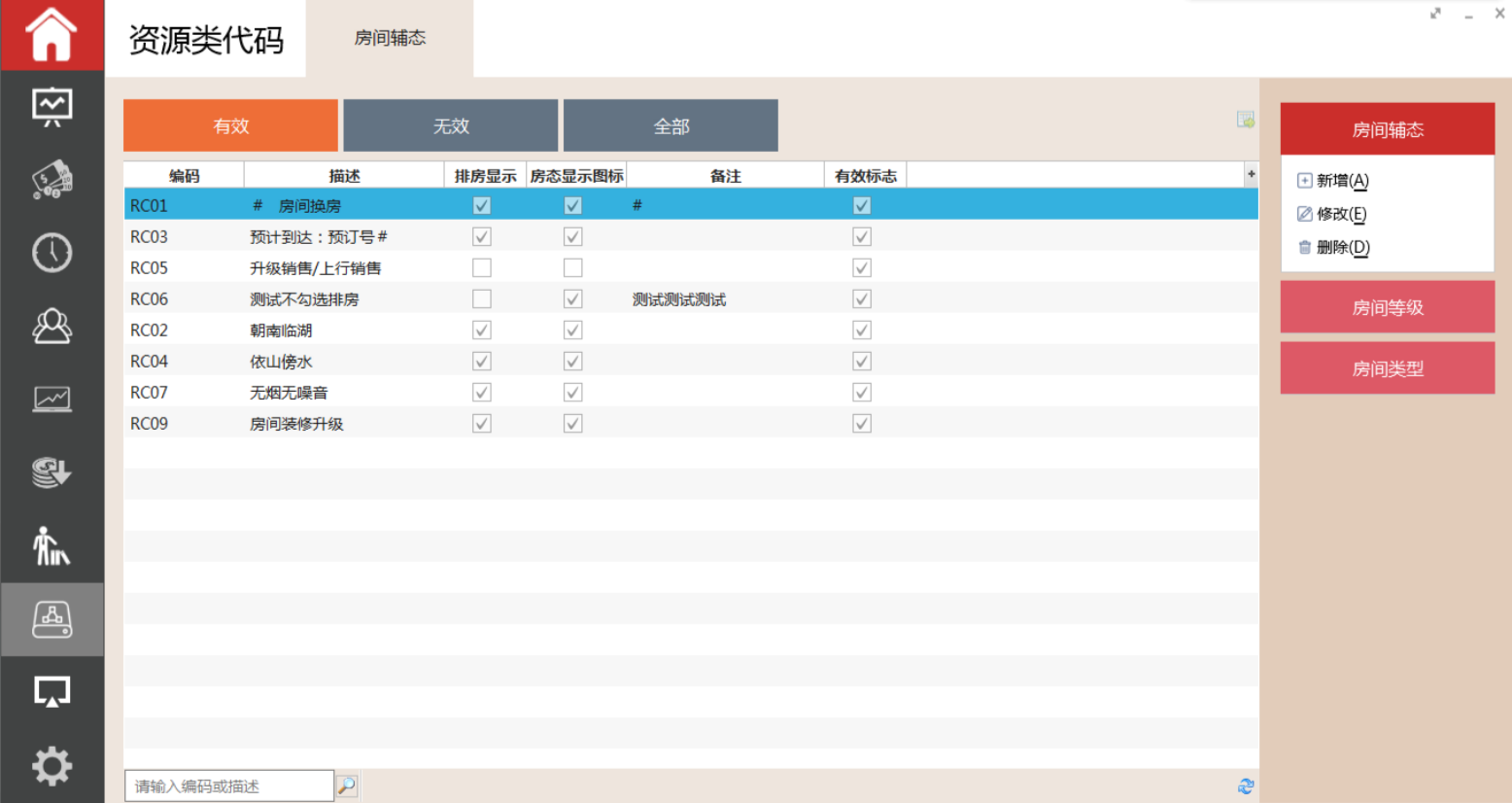Open the clock icon in sidebar
The width and height of the screenshot is (1512, 803).
(52, 253)
